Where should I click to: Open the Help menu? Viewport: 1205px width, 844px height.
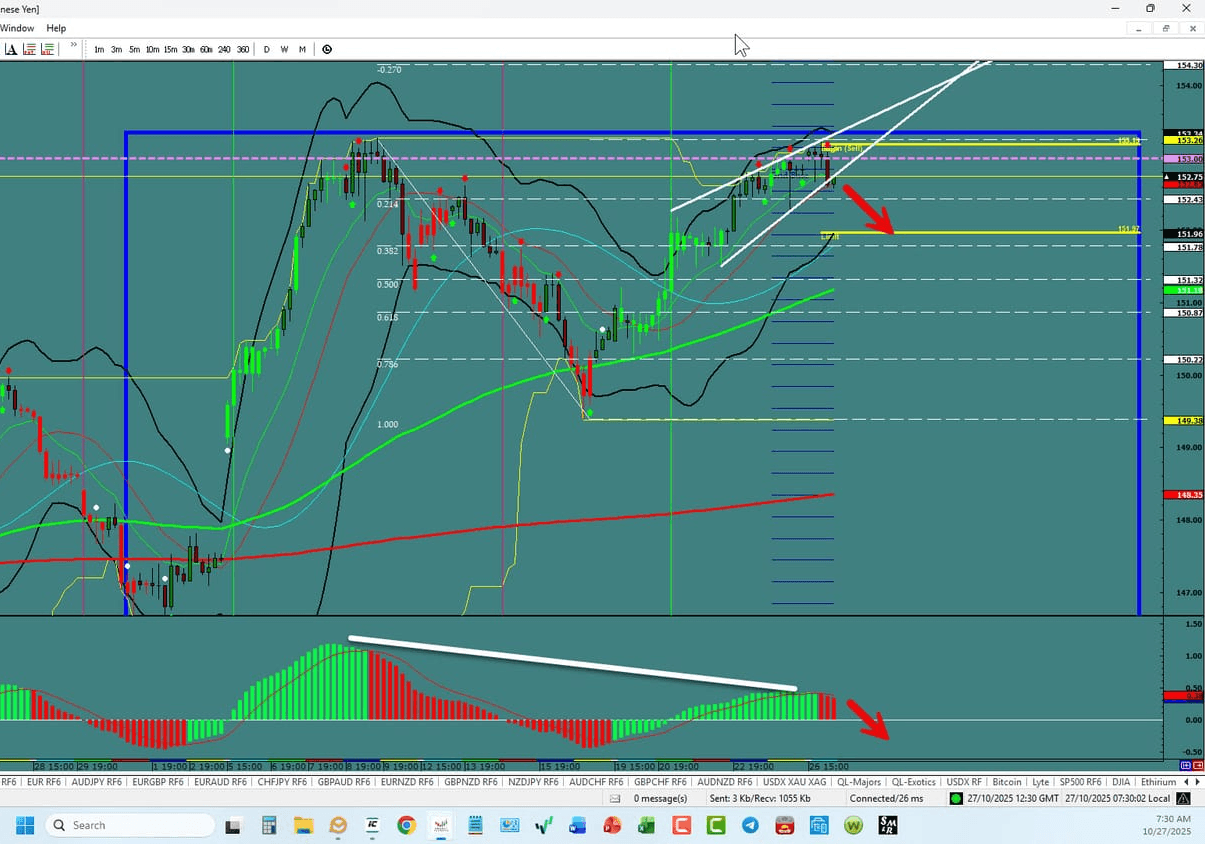56,28
